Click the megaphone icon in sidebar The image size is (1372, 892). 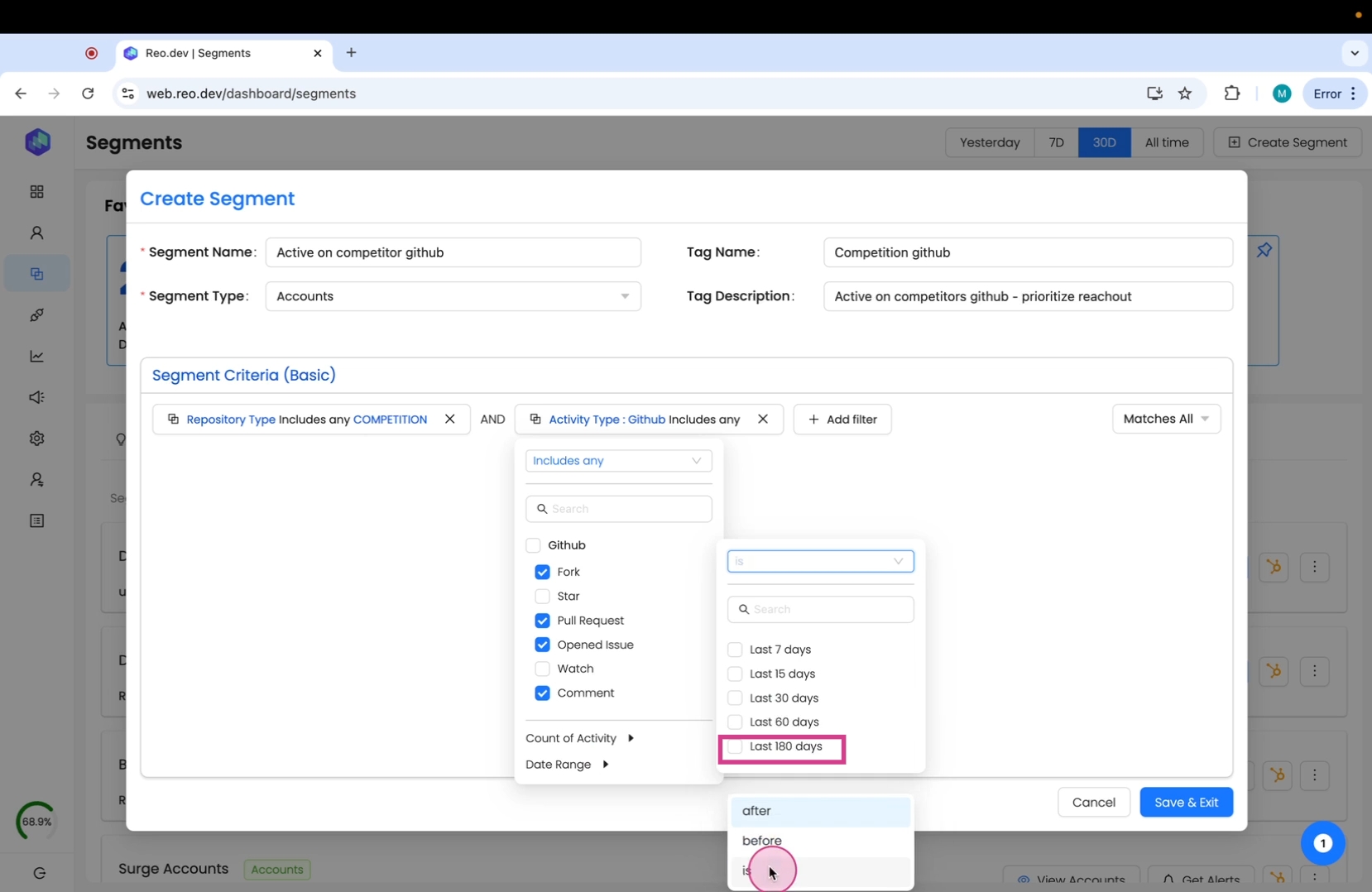pyautogui.click(x=37, y=398)
